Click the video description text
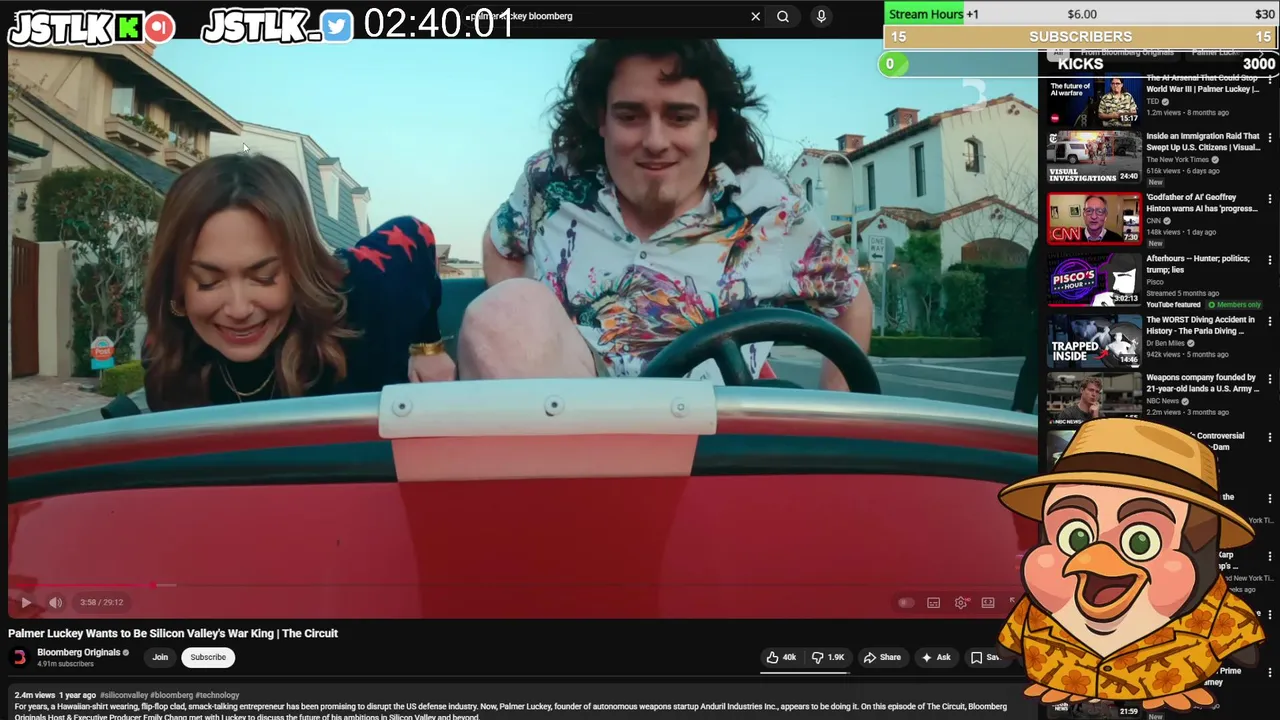1280x720 pixels. pos(510,711)
